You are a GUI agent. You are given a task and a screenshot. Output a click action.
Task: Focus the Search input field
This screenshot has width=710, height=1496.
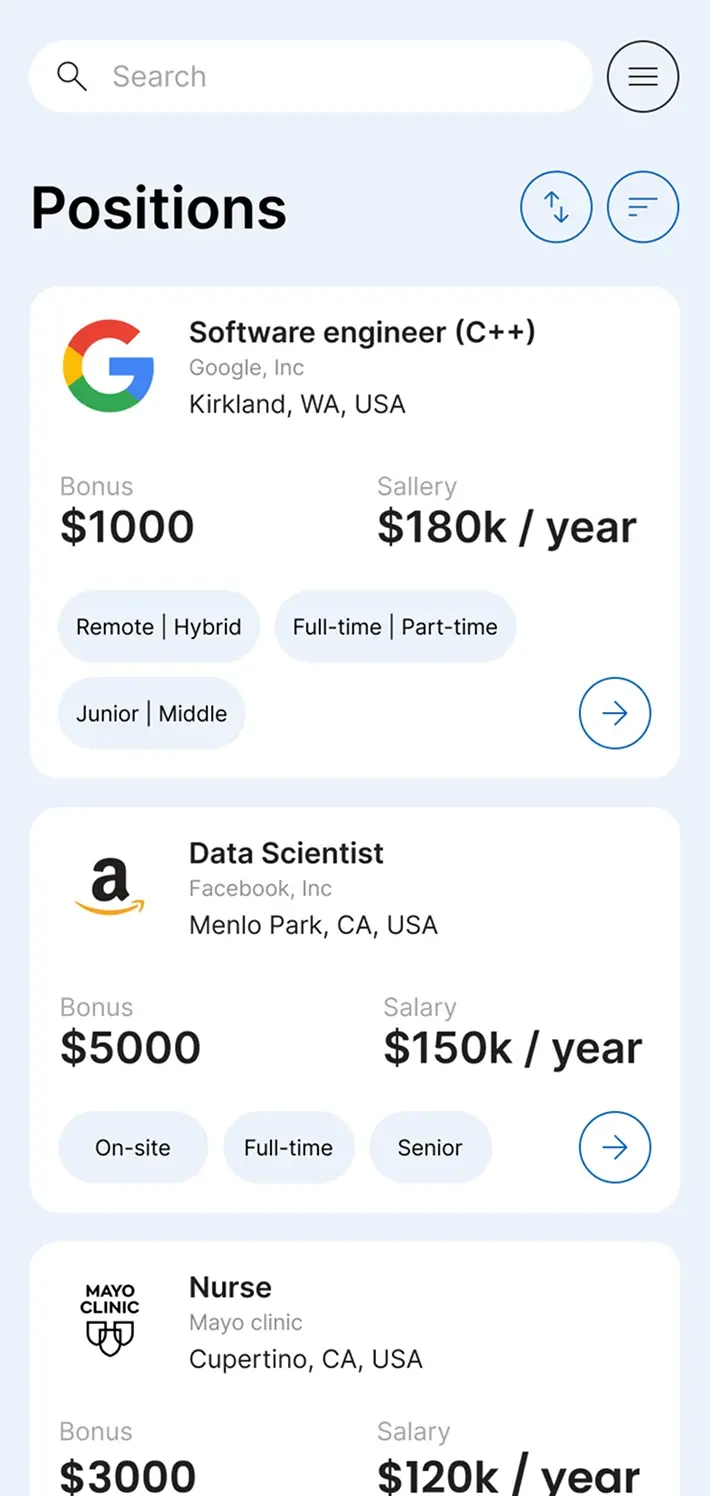click(311, 76)
